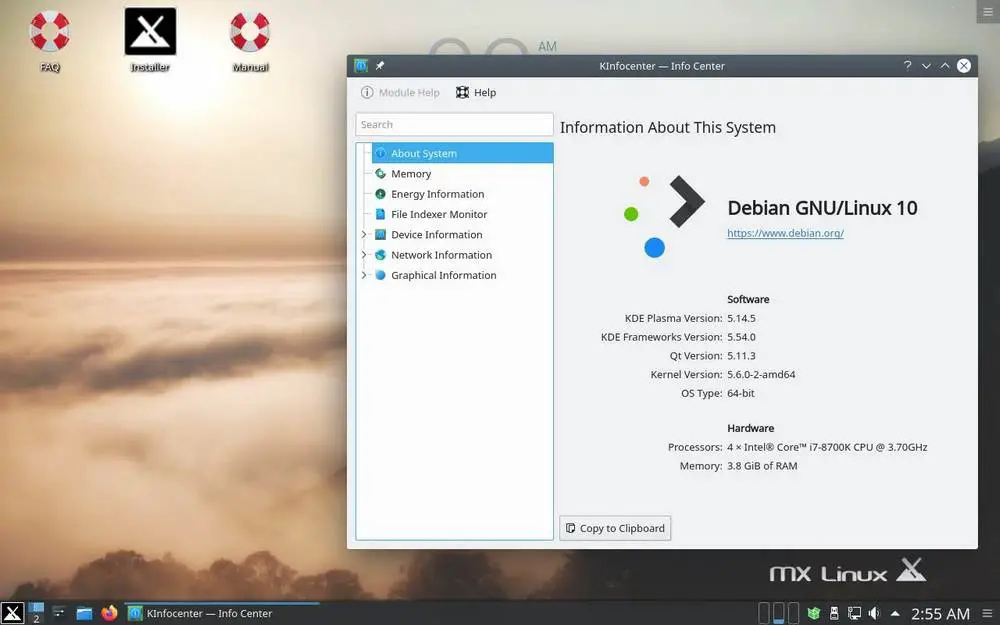This screenshot has width=1000, height=625.
Task: Expand hidden system tray icons arrow
Action: coord(895,614)
